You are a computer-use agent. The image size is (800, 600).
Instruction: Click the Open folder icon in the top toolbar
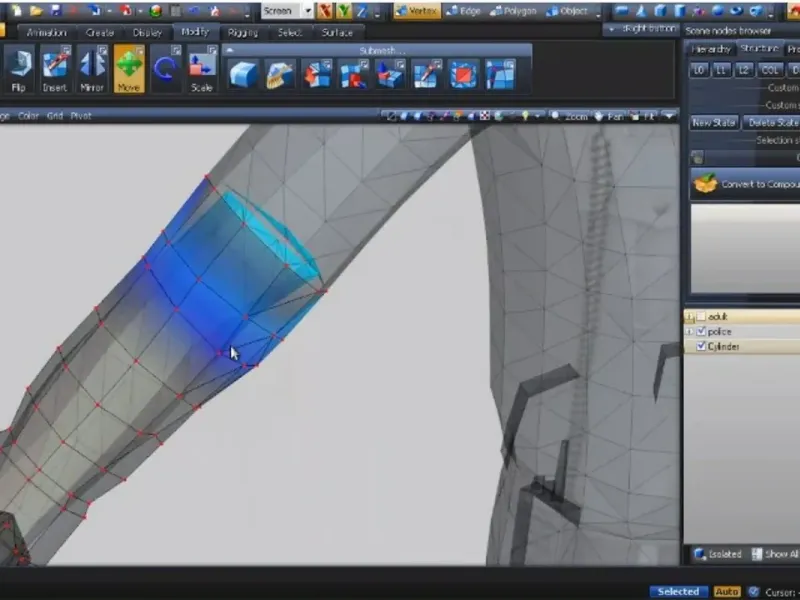(x=36, y=10)
